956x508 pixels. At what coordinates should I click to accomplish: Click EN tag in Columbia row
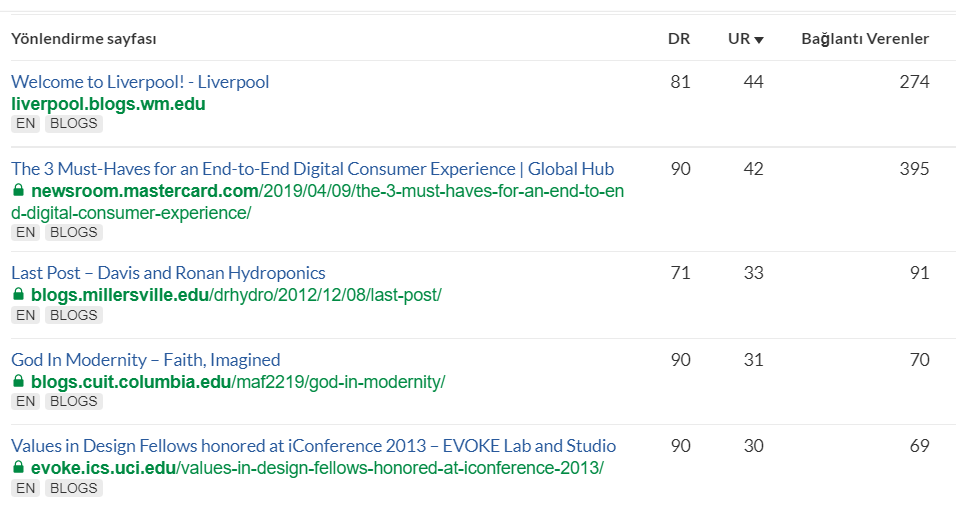[26, 401]
